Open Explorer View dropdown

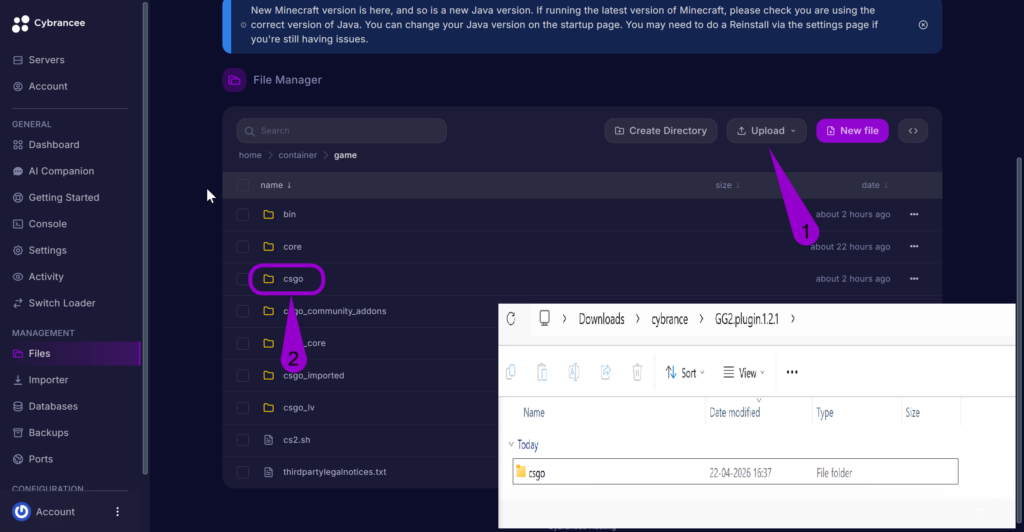743,373
